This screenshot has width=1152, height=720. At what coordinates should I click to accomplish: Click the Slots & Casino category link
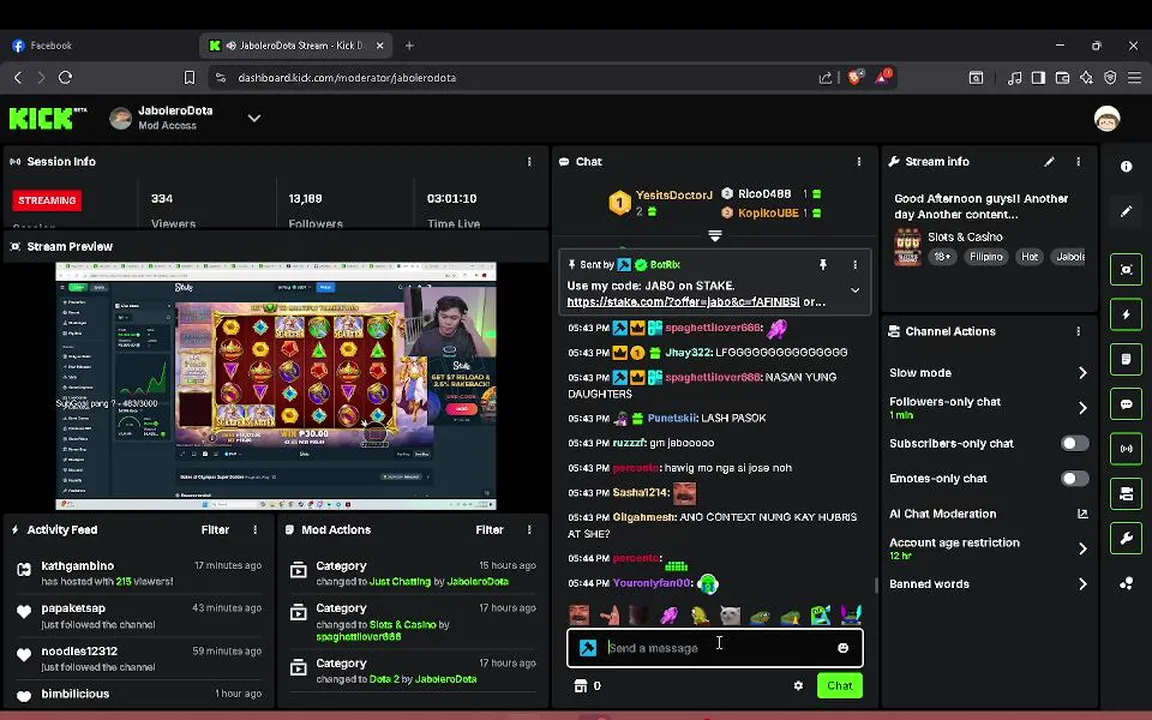(x=403, y=624)
